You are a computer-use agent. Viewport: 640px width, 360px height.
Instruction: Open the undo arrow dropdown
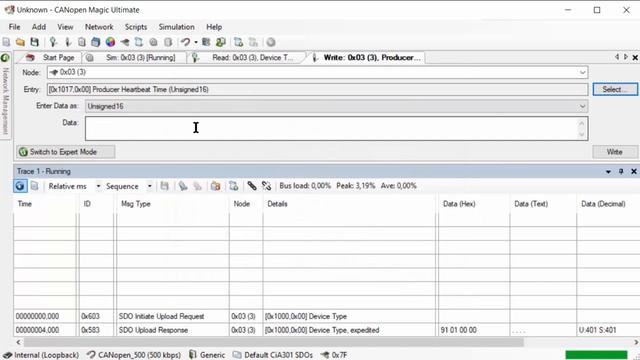(x=196, y=42)
